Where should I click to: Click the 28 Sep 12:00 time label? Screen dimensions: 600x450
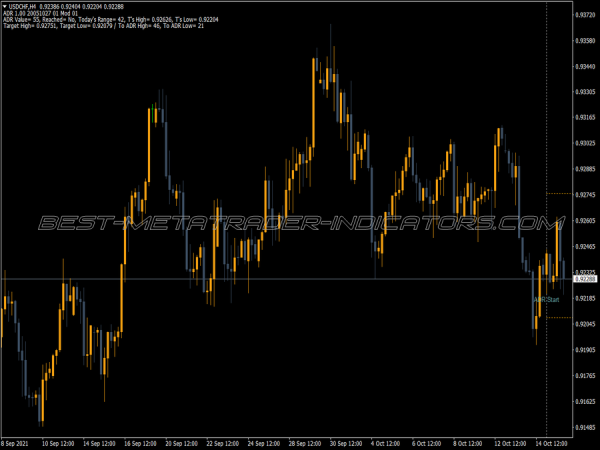pyautogui.click(x=304, y=442)
